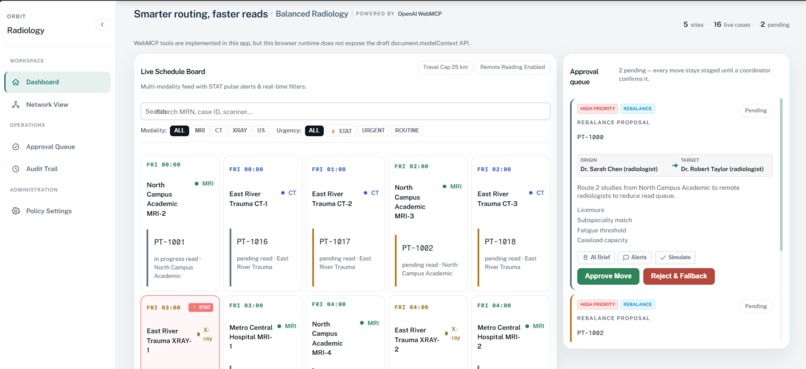
Task: Click the Licensure check item
Action: click(591, 210)
